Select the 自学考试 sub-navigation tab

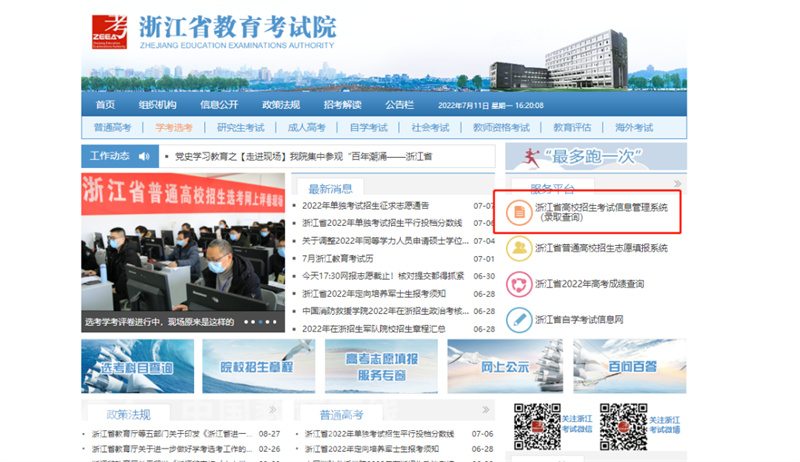368,127
